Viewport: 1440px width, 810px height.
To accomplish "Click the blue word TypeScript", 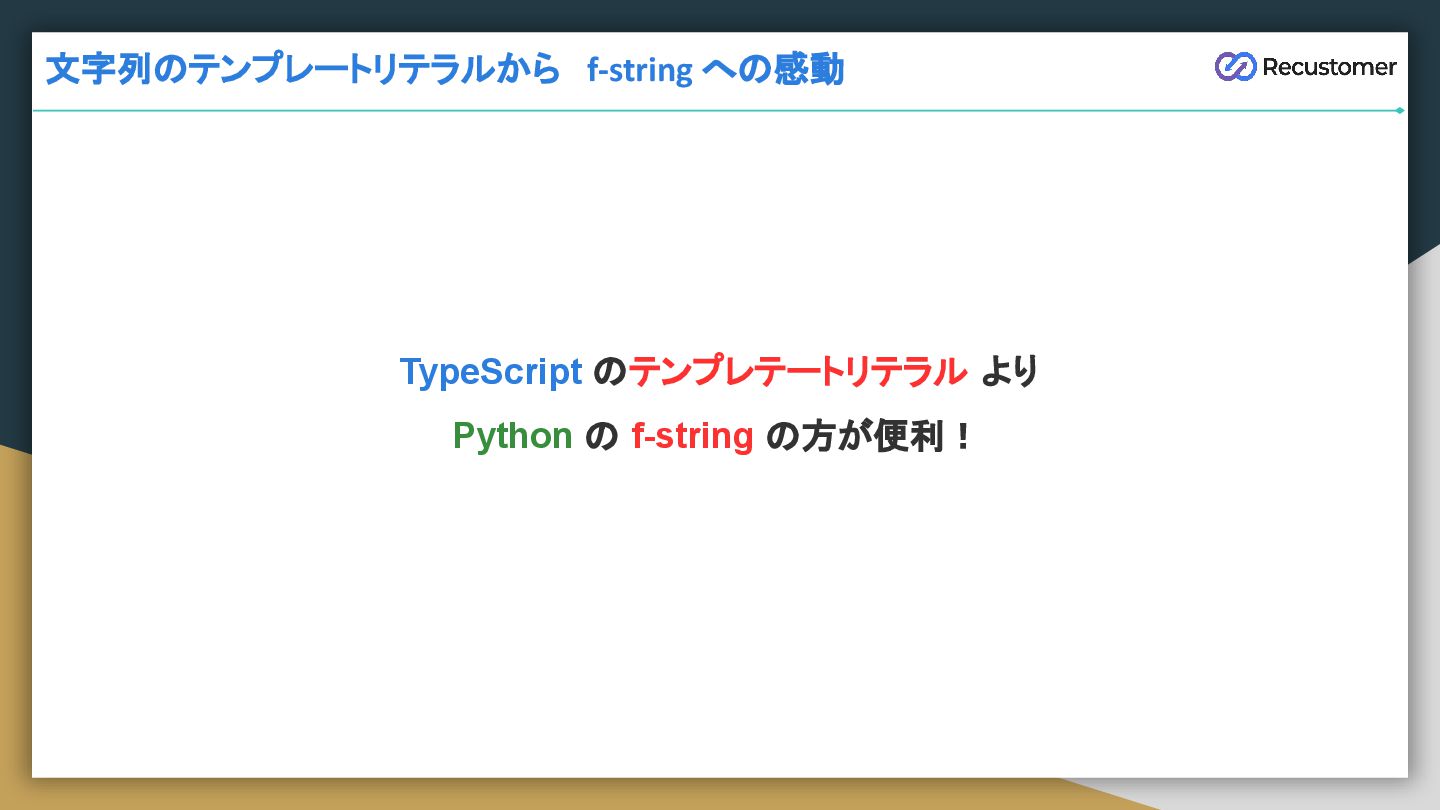I will click(x=491, y=371).
